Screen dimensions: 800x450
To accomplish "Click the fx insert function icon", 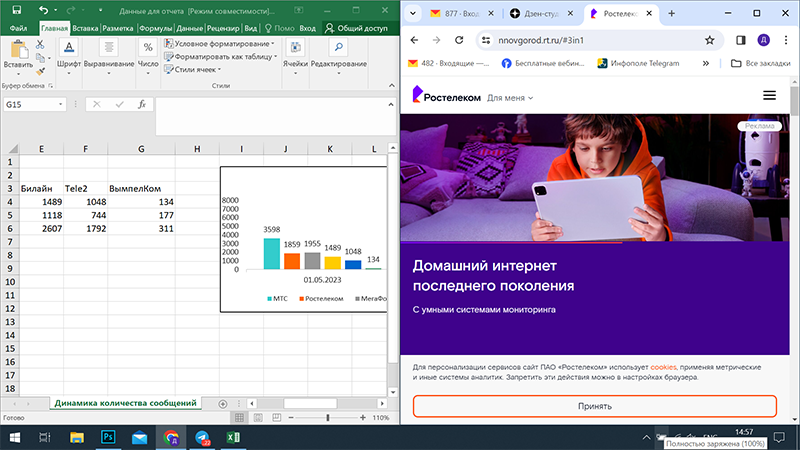I will (142, 104).
